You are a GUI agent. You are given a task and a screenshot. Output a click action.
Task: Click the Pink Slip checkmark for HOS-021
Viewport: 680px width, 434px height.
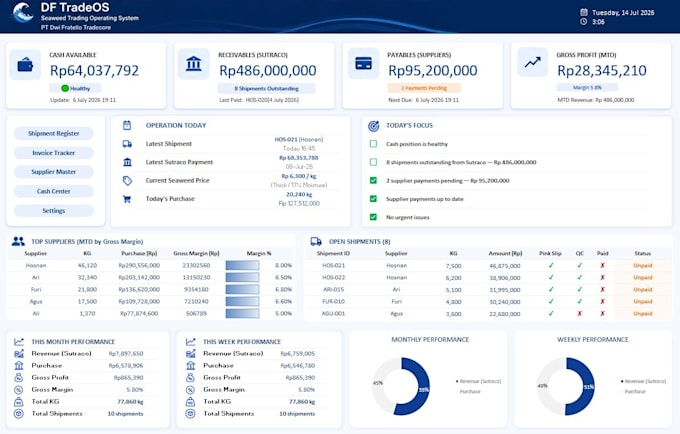[551, 265]
